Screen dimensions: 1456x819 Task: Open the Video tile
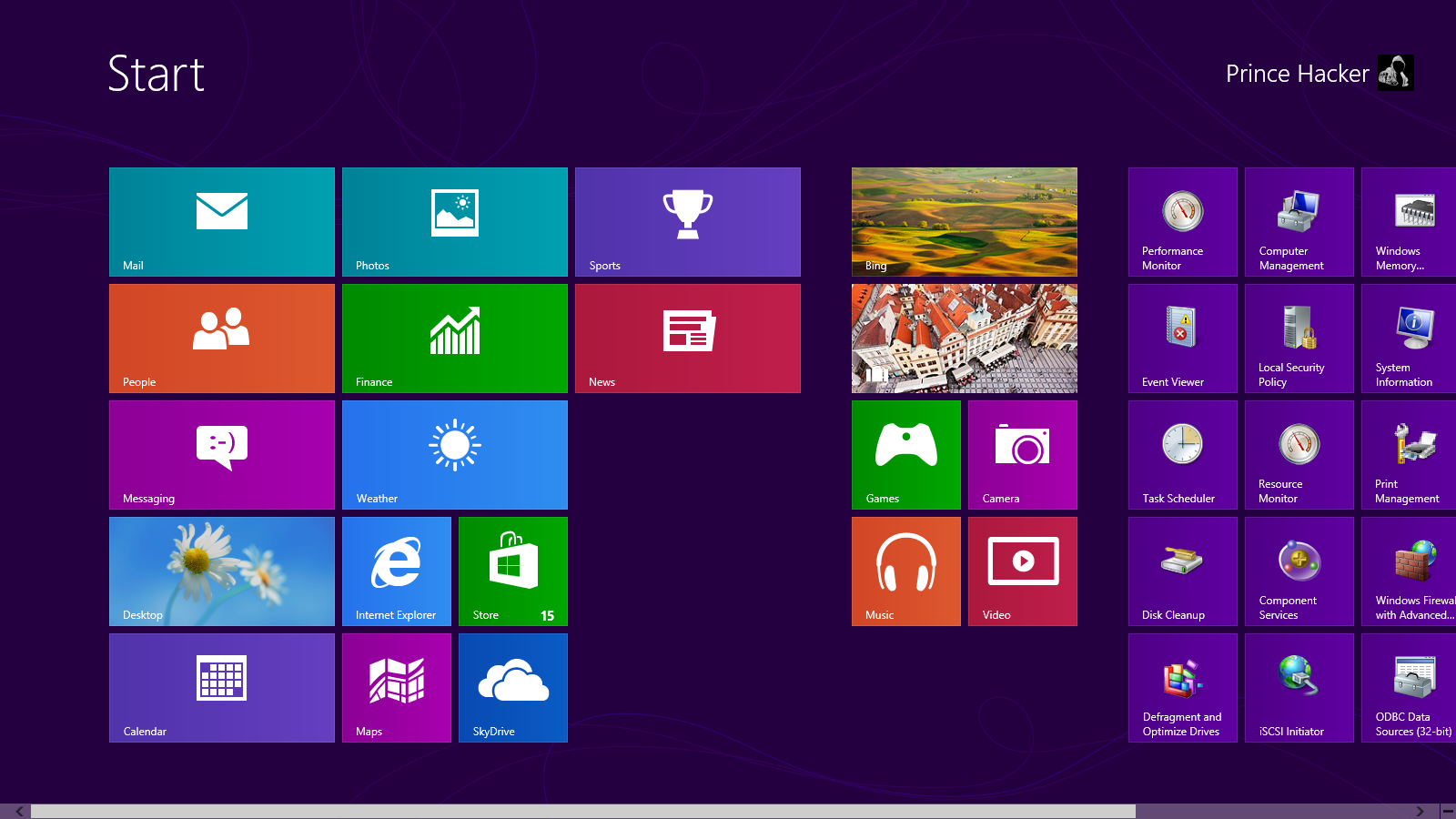tap(1023, 571)
